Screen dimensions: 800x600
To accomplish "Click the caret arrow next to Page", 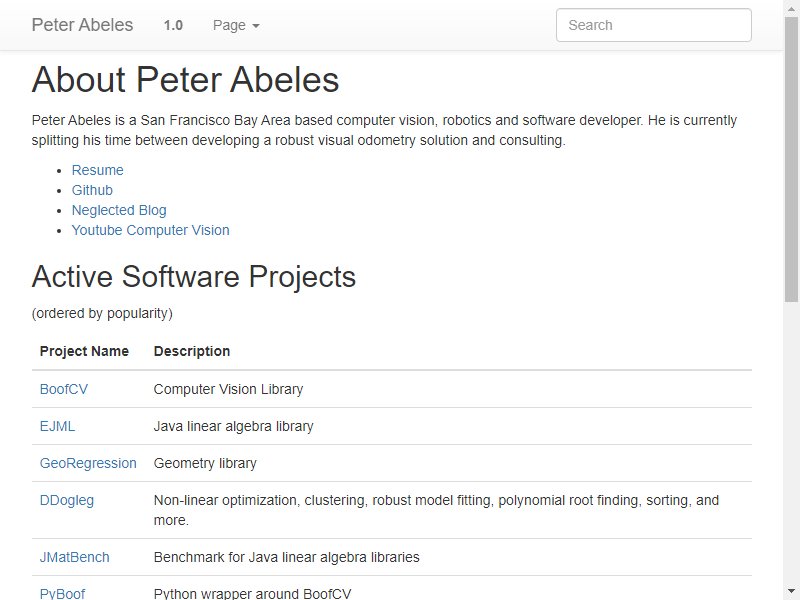I will tap(256, 26).
